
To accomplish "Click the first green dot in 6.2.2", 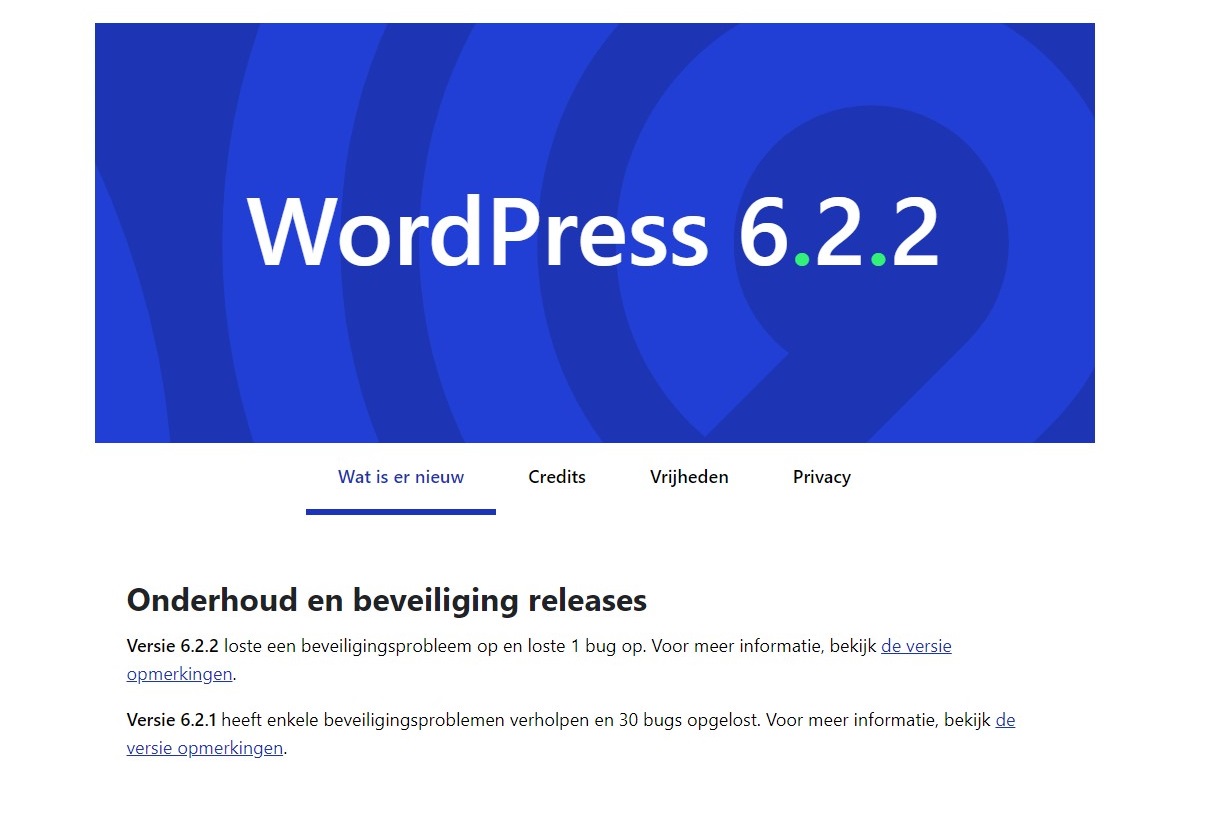I will click(x=802, y=260).
